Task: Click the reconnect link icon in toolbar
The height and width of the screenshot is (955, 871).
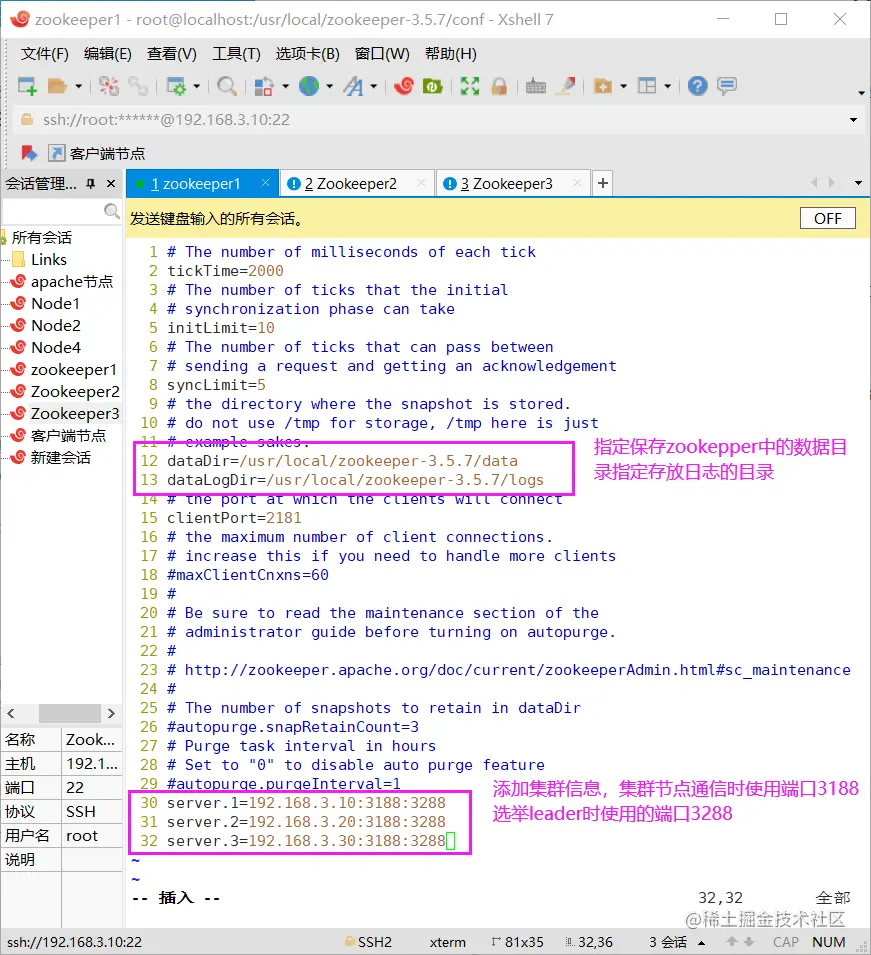Action: point(138,86)
